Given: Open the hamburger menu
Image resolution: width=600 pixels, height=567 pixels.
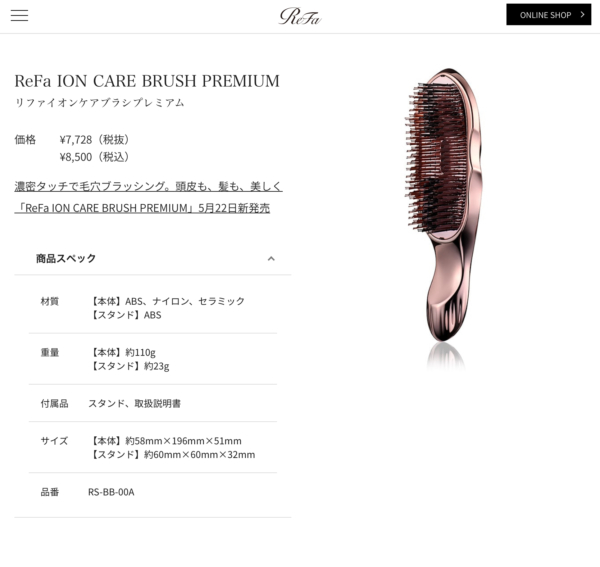Looking at the screenshot, I should pos(19,15).
